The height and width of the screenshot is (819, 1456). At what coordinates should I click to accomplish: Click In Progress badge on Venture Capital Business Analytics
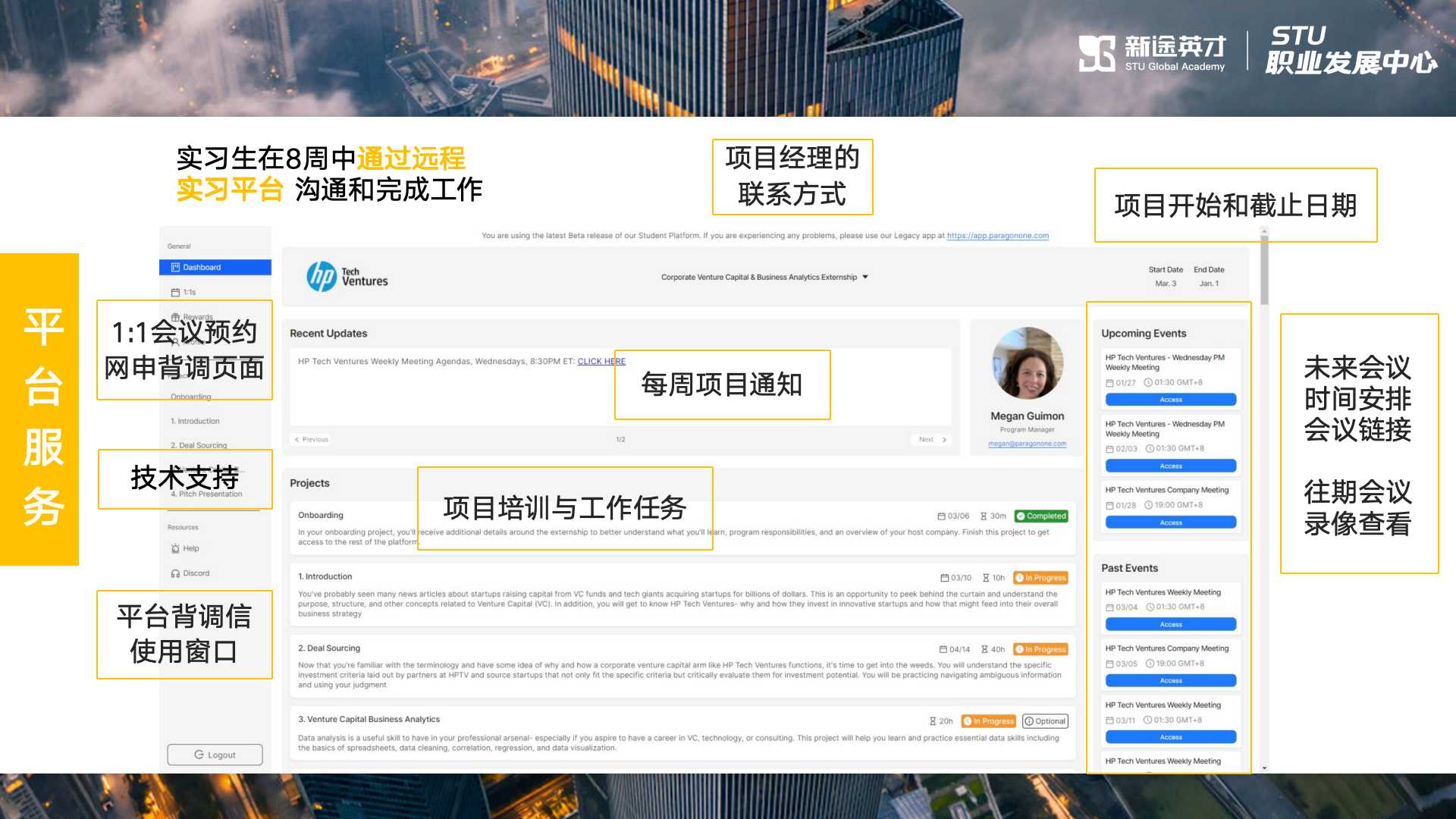(988, 721)
